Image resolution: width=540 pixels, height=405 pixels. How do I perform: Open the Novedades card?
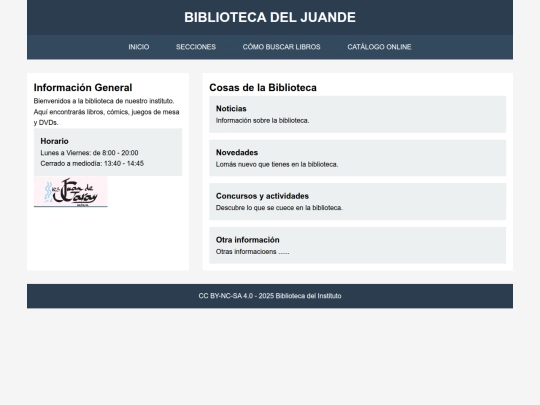[x=357, y=158]
